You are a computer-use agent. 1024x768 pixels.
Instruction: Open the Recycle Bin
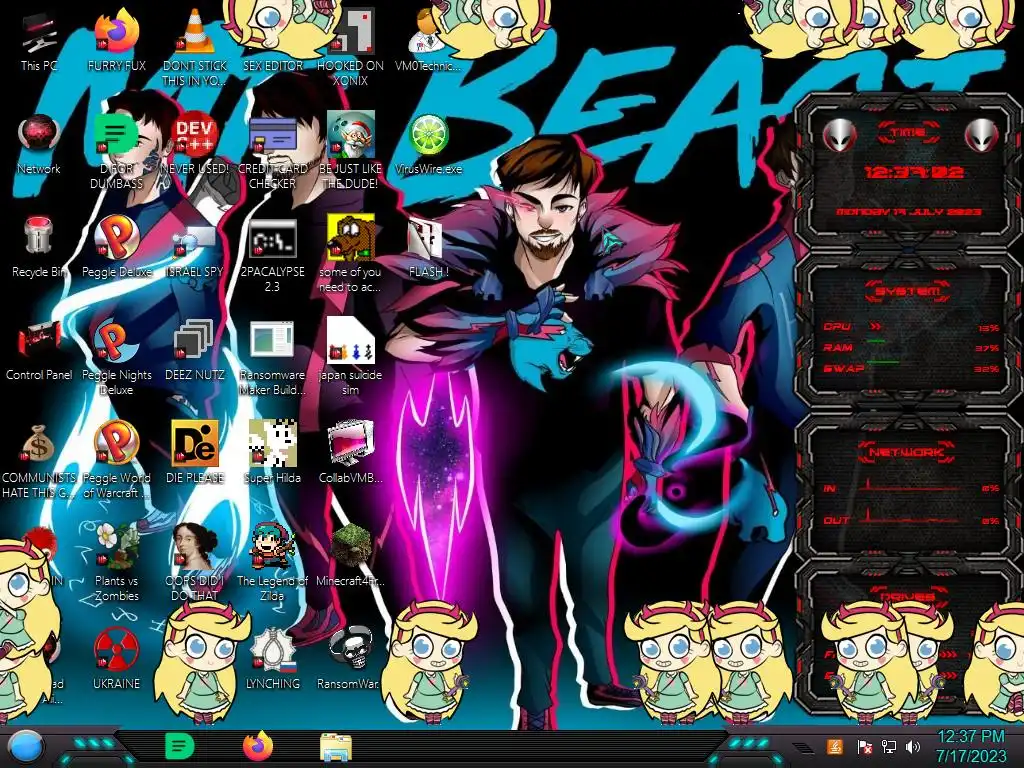click(x=38, y=236)
